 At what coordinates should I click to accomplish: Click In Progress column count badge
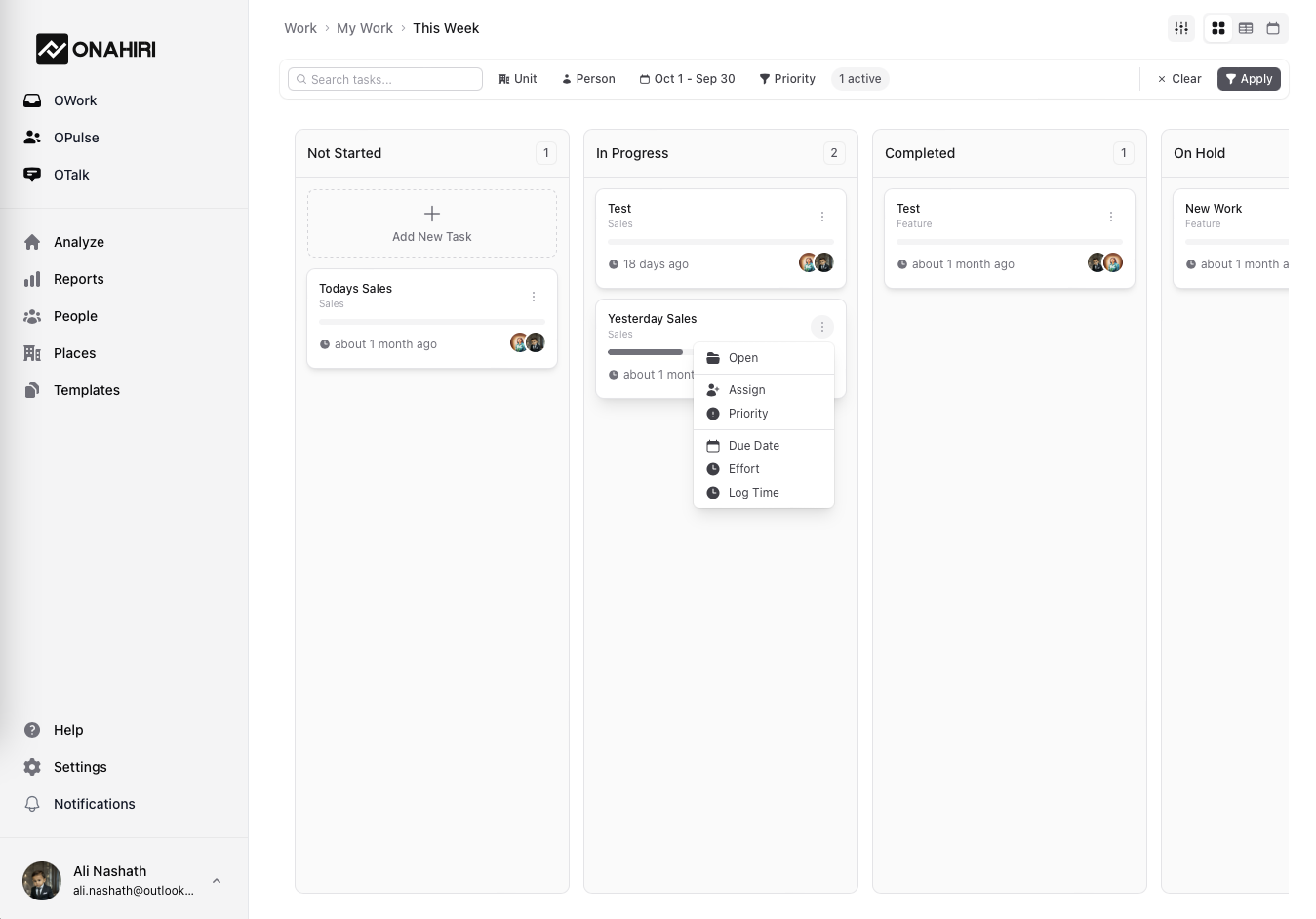pos(834,153)
